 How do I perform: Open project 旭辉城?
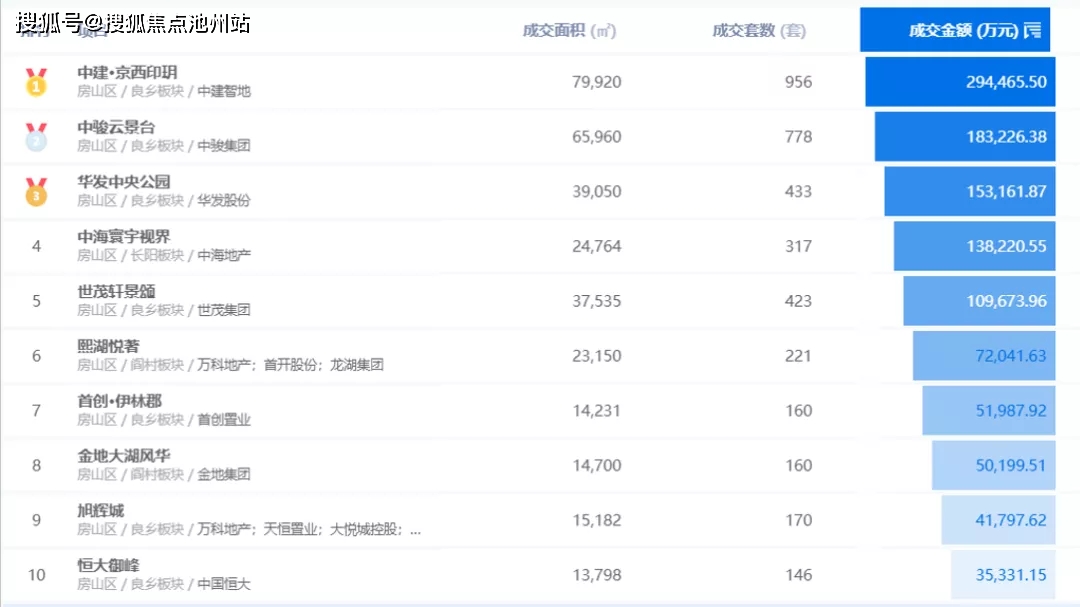[101, 511]
